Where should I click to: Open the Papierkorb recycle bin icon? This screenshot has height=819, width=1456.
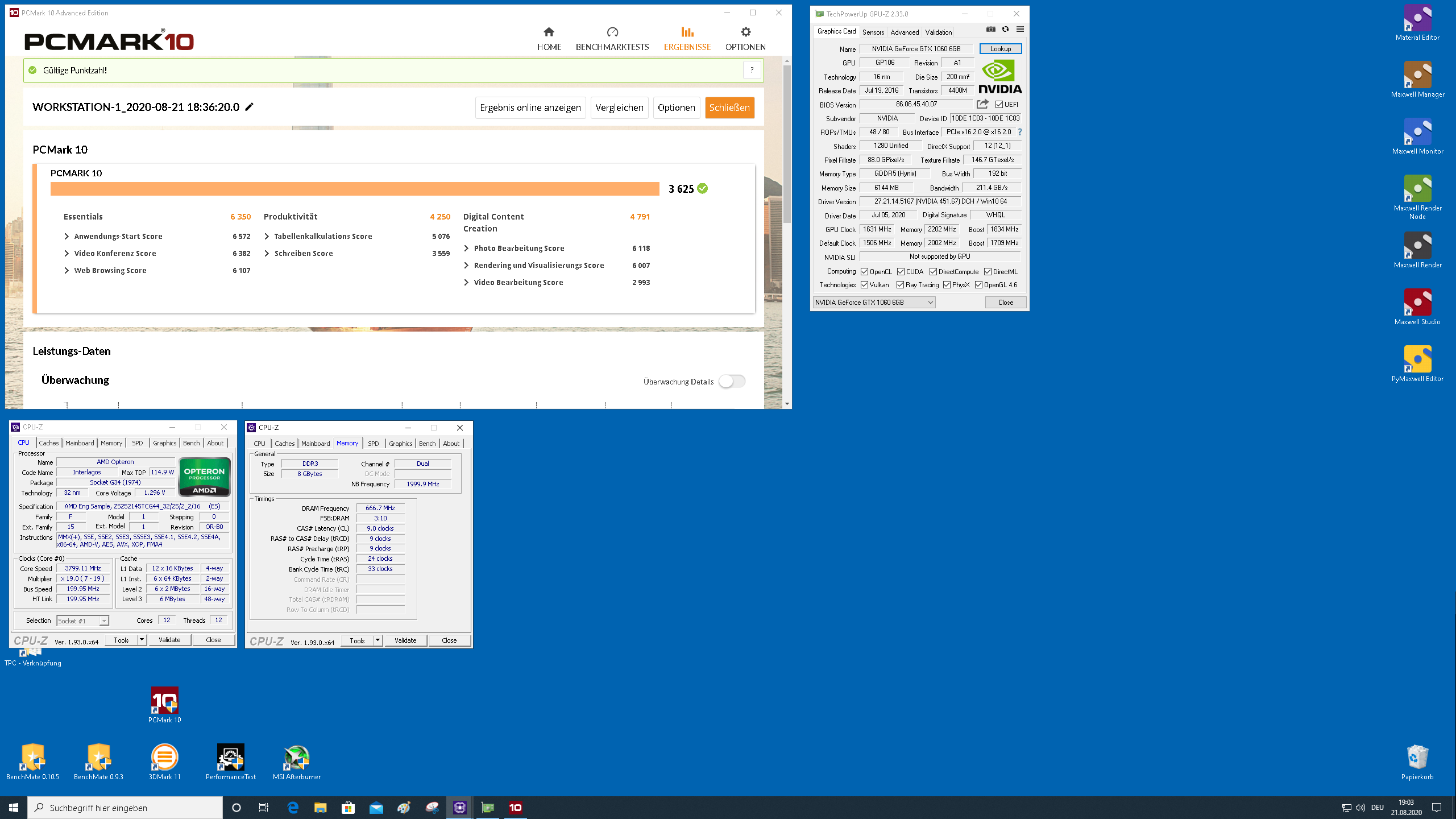coord(1417,762)
